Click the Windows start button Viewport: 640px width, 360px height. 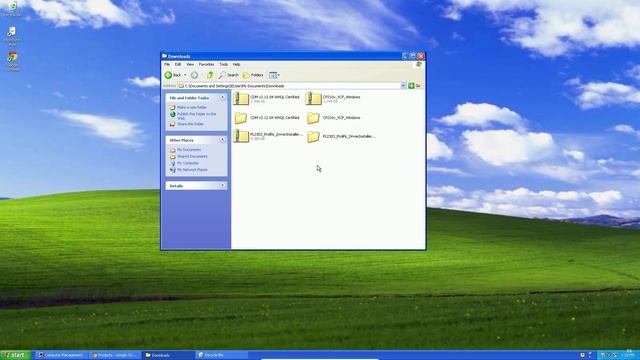[x=16, y=355]
